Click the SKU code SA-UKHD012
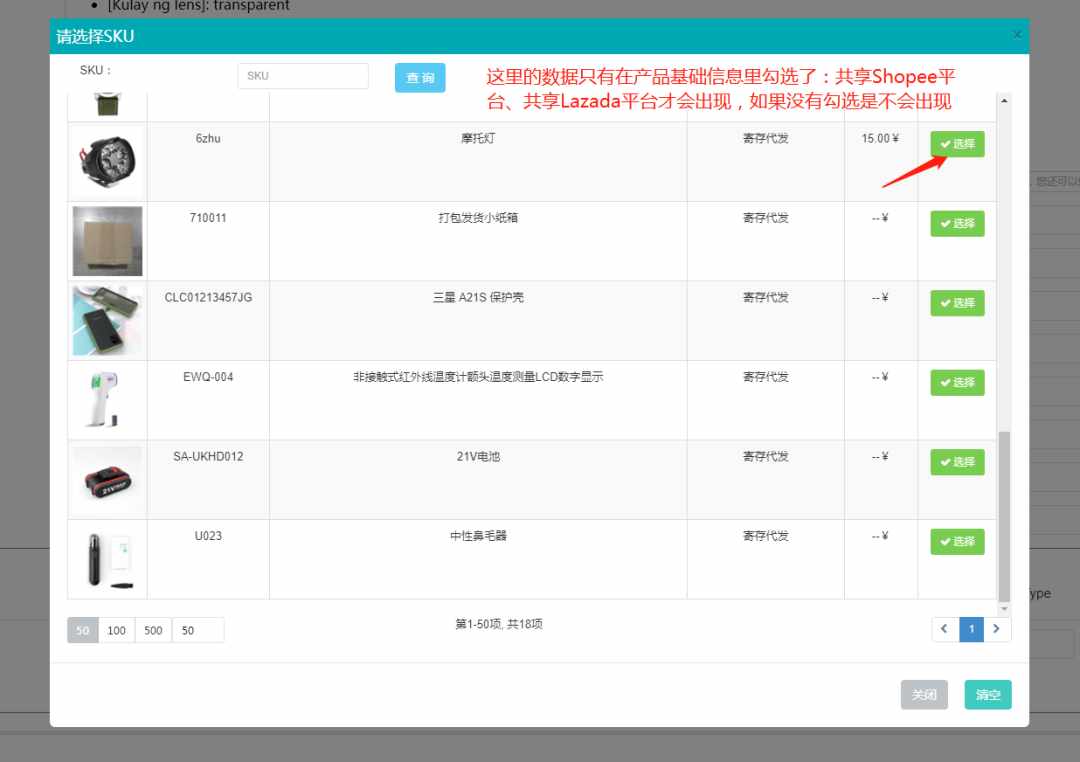This screenshot has width=1080, height=762. click(x=208, y=456)
